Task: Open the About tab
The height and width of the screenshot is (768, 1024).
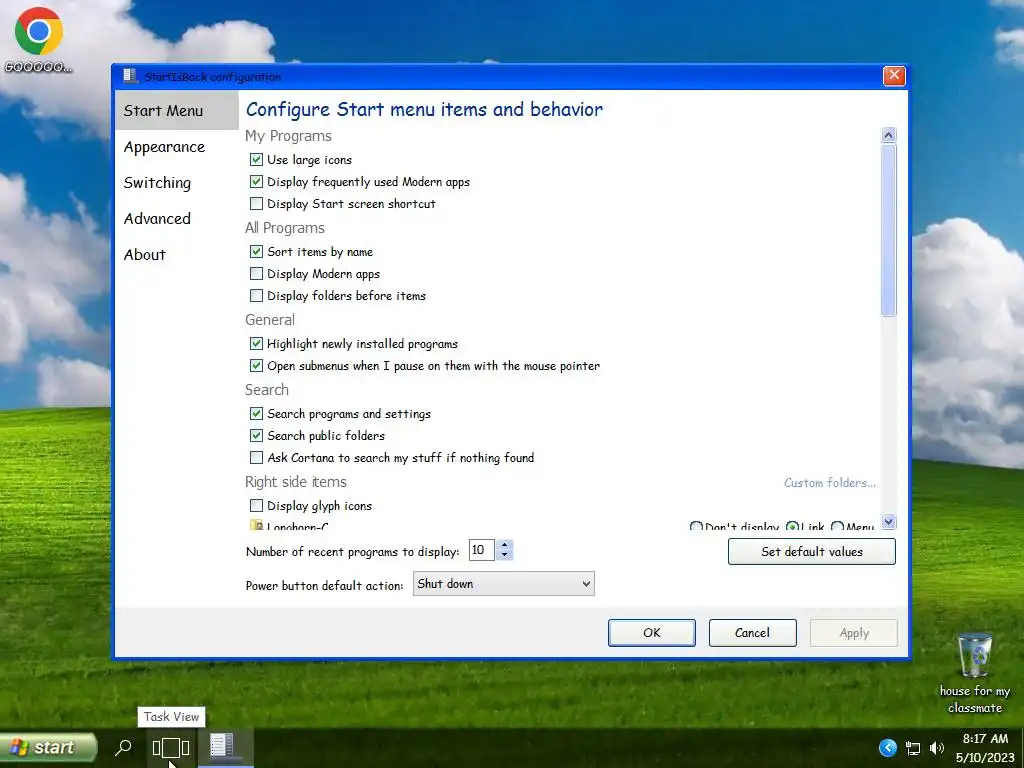Action: [144, 255]
